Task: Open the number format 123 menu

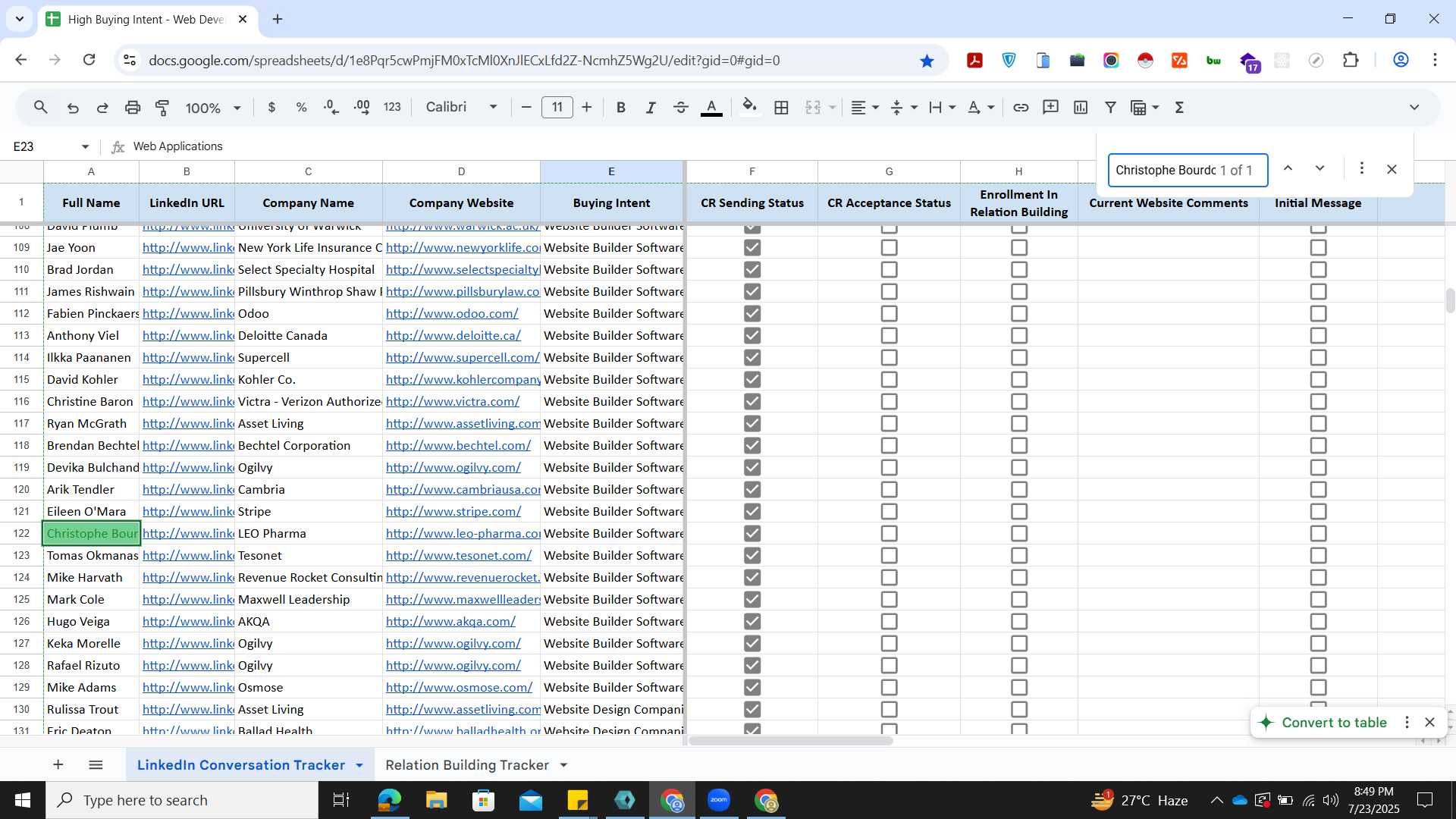Action: pos(392,108)
